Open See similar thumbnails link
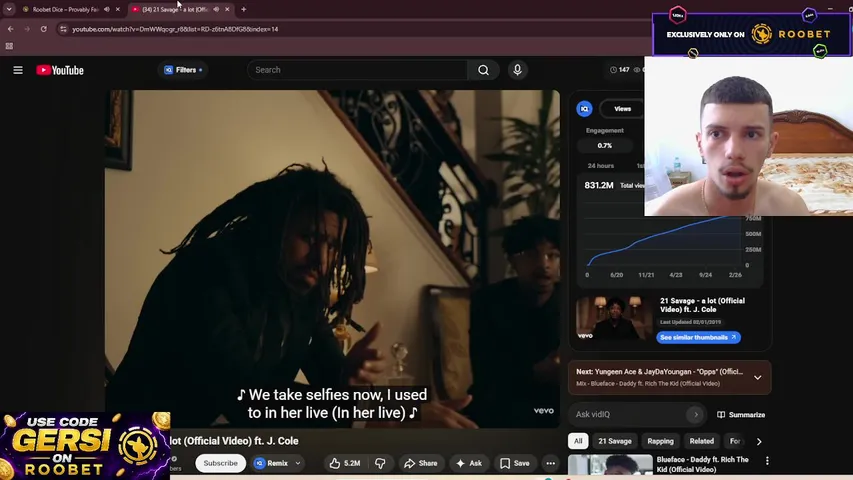The width and height of the screenshot is (853, 480). 698,337
